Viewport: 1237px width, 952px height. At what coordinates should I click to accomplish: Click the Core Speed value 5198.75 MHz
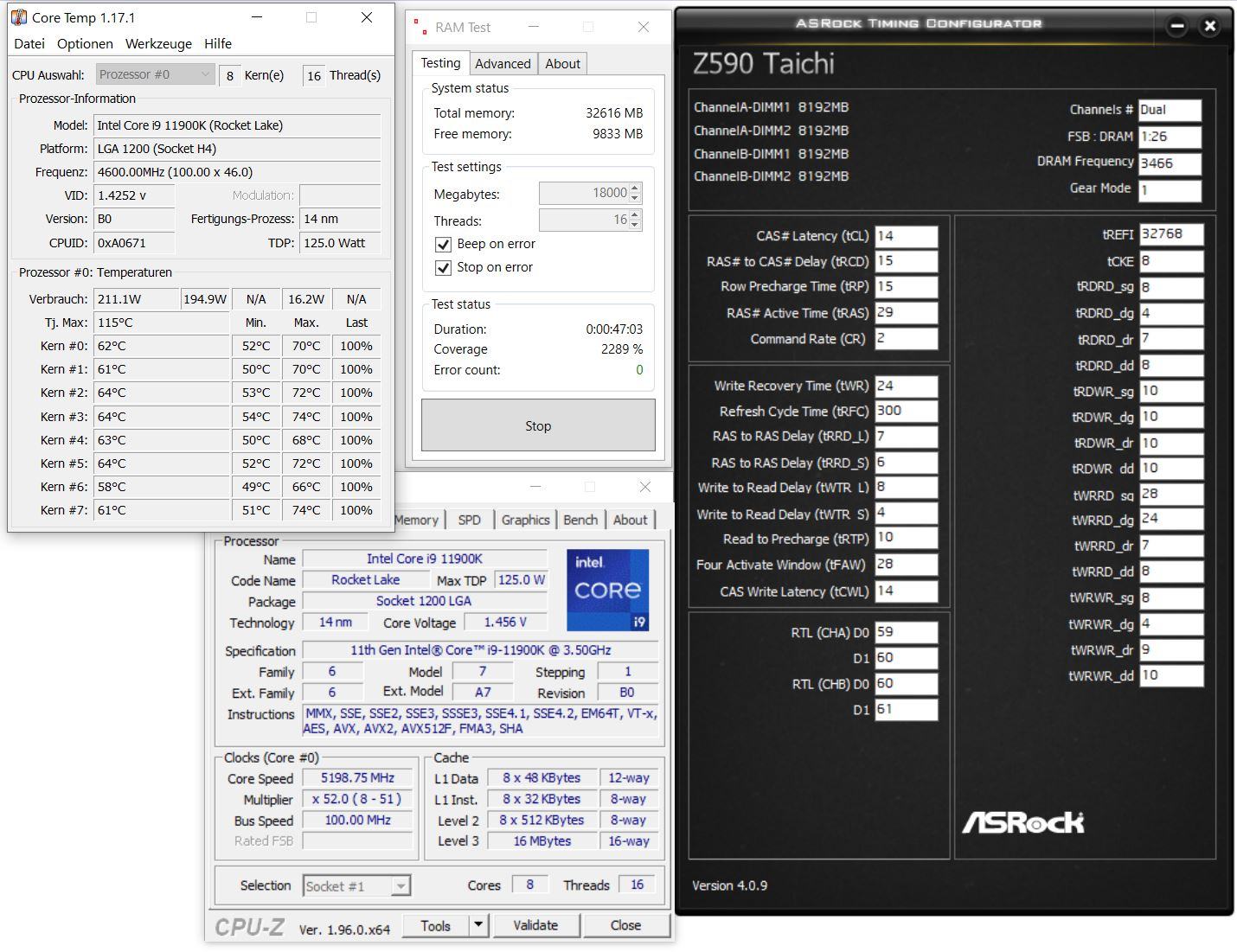point(357,778)
